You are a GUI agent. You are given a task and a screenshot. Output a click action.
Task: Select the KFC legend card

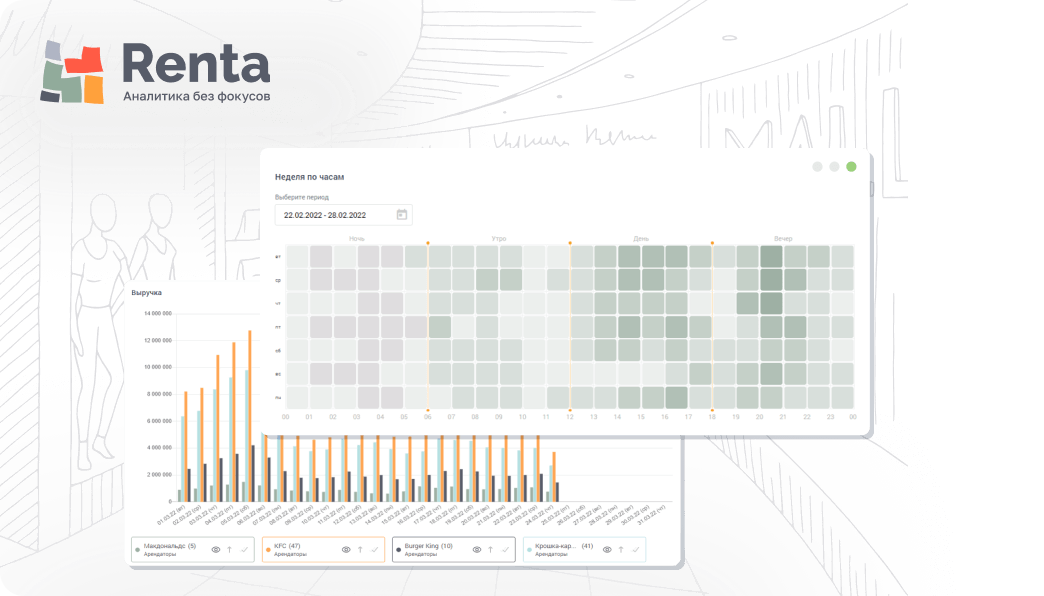[323, 550]
